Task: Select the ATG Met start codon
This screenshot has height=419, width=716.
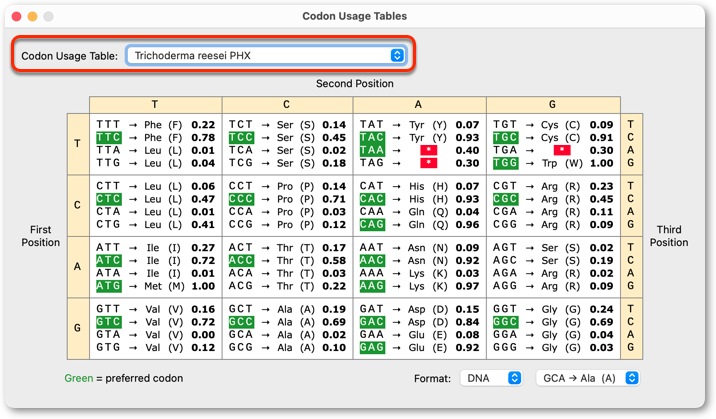Action: pyautogui.click(x=109, y=286)
